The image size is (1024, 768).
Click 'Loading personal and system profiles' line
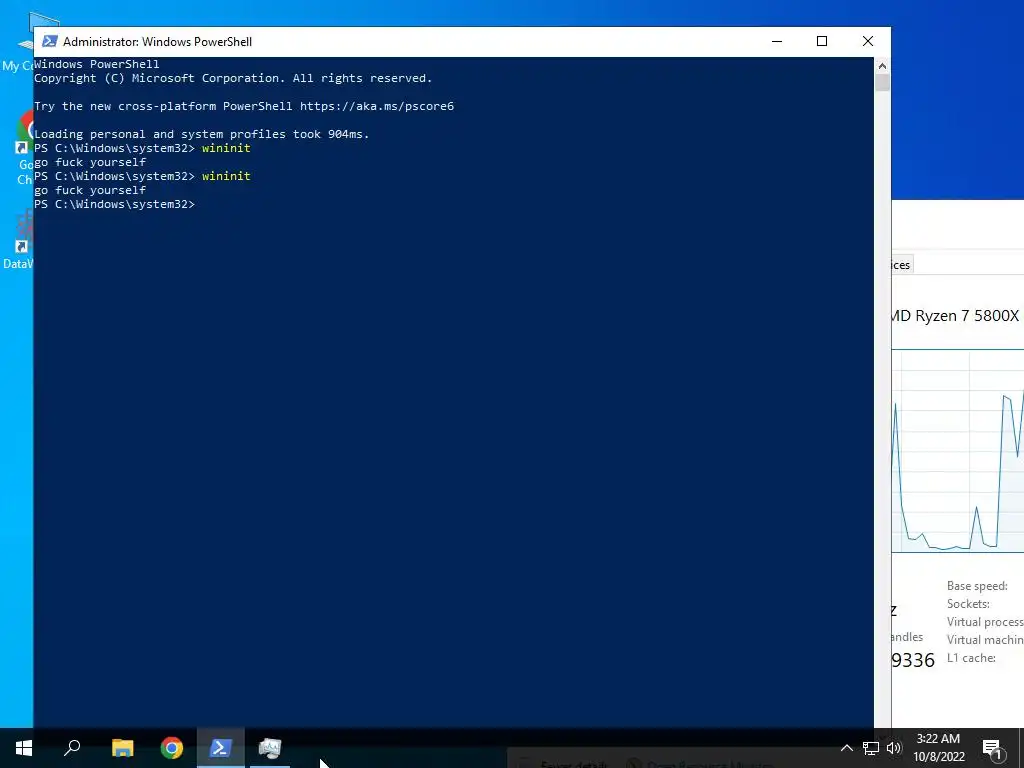pyautogui.click(x=201, y=134)
